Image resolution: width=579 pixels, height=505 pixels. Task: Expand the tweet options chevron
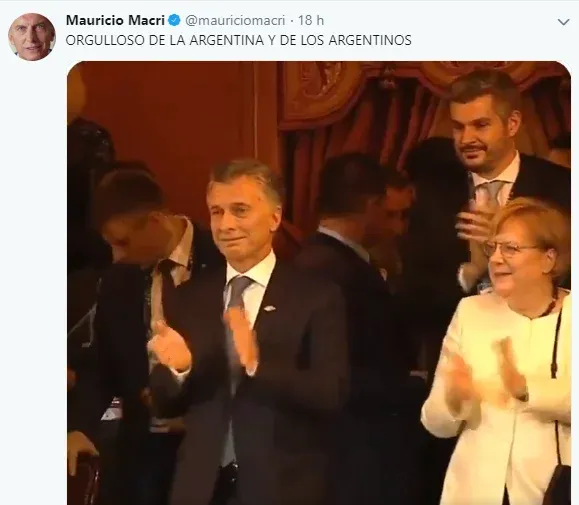(563, 22)
